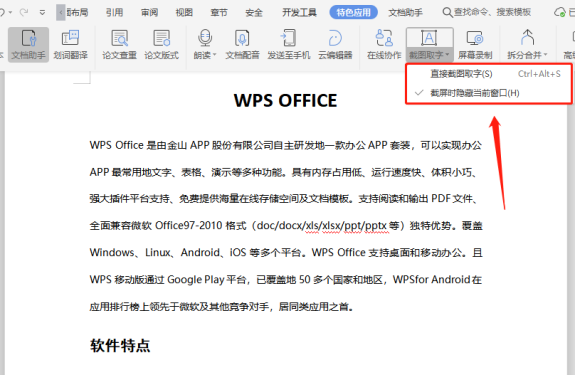This screenshot has height=376, width=576.
Task: Launch 论文查重 plagiarism check
Action: 119,44
